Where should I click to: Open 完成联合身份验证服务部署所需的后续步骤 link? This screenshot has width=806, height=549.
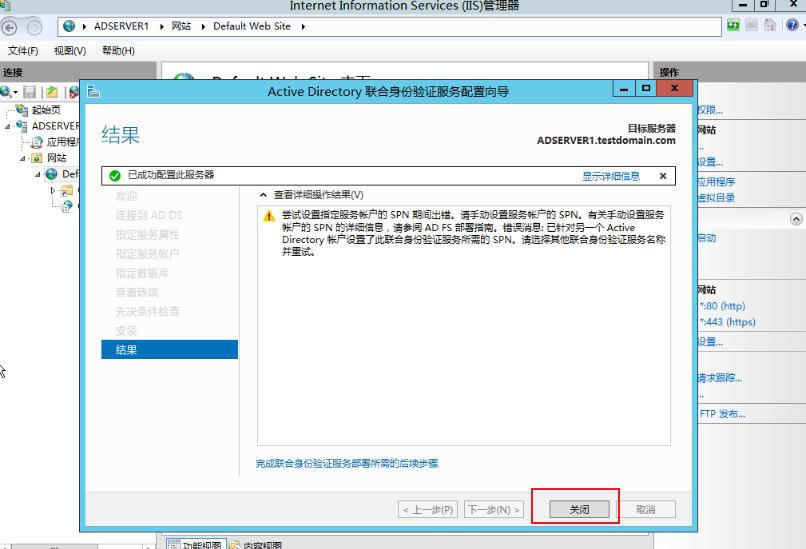pyautogui.click(x=347, y=464)
